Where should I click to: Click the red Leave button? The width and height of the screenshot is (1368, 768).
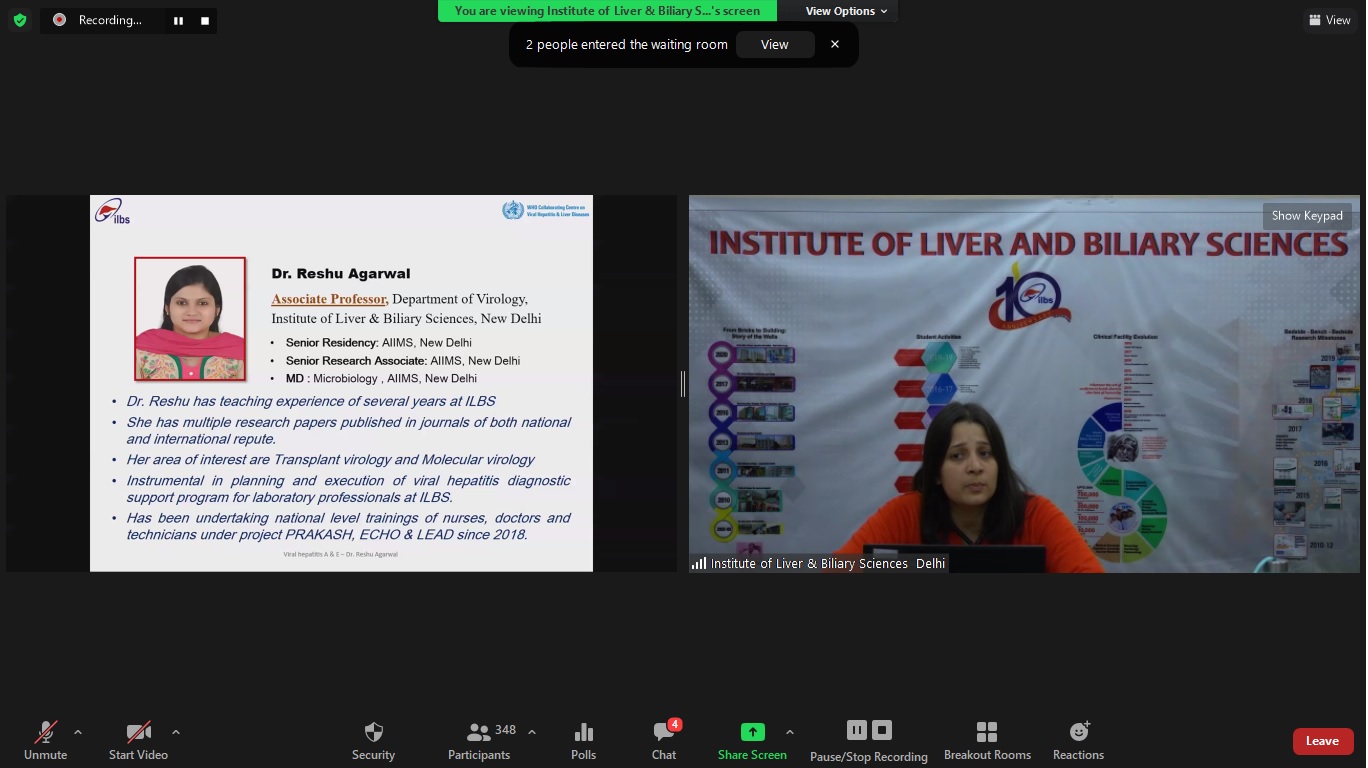[x=1323, y=741]
